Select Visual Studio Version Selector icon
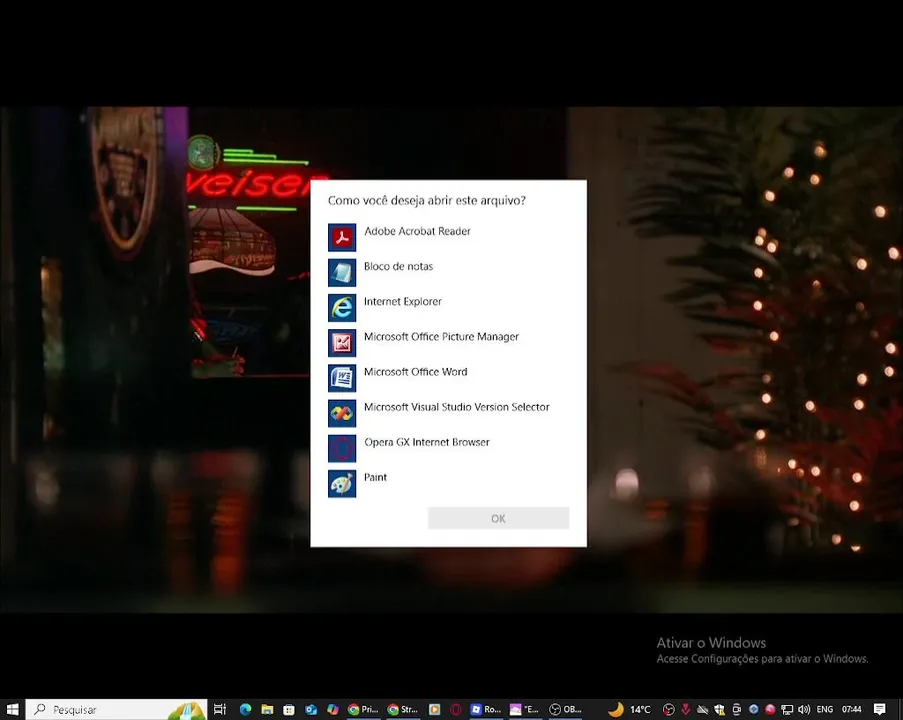This screenshot has width=903, height=720. pos(342,413)
